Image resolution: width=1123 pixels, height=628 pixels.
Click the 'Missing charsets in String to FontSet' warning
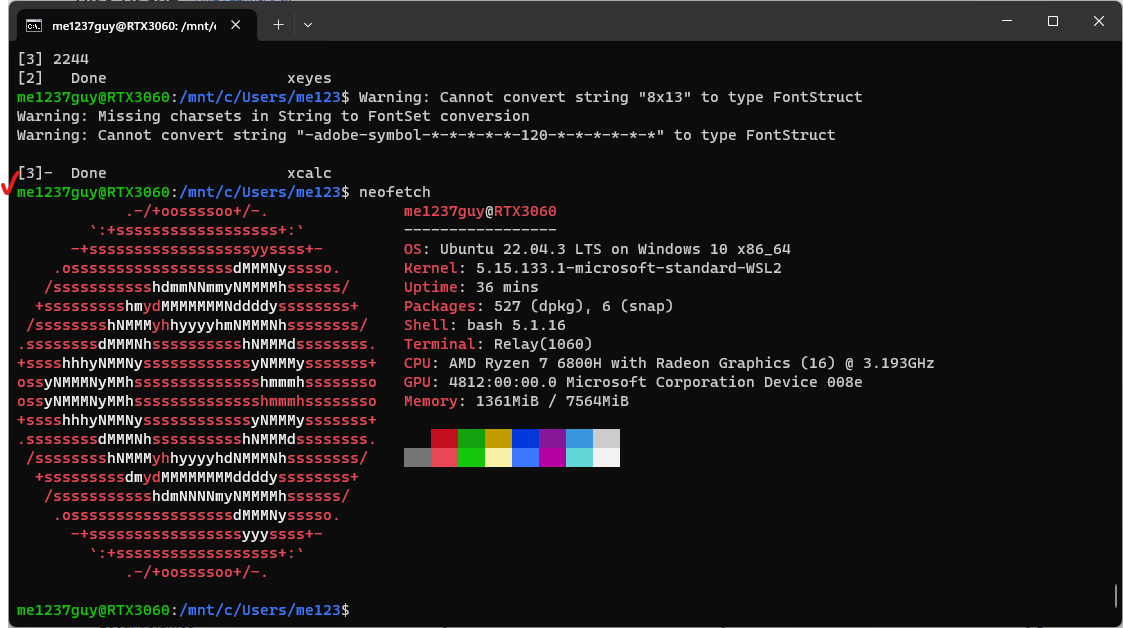(274, 116)
